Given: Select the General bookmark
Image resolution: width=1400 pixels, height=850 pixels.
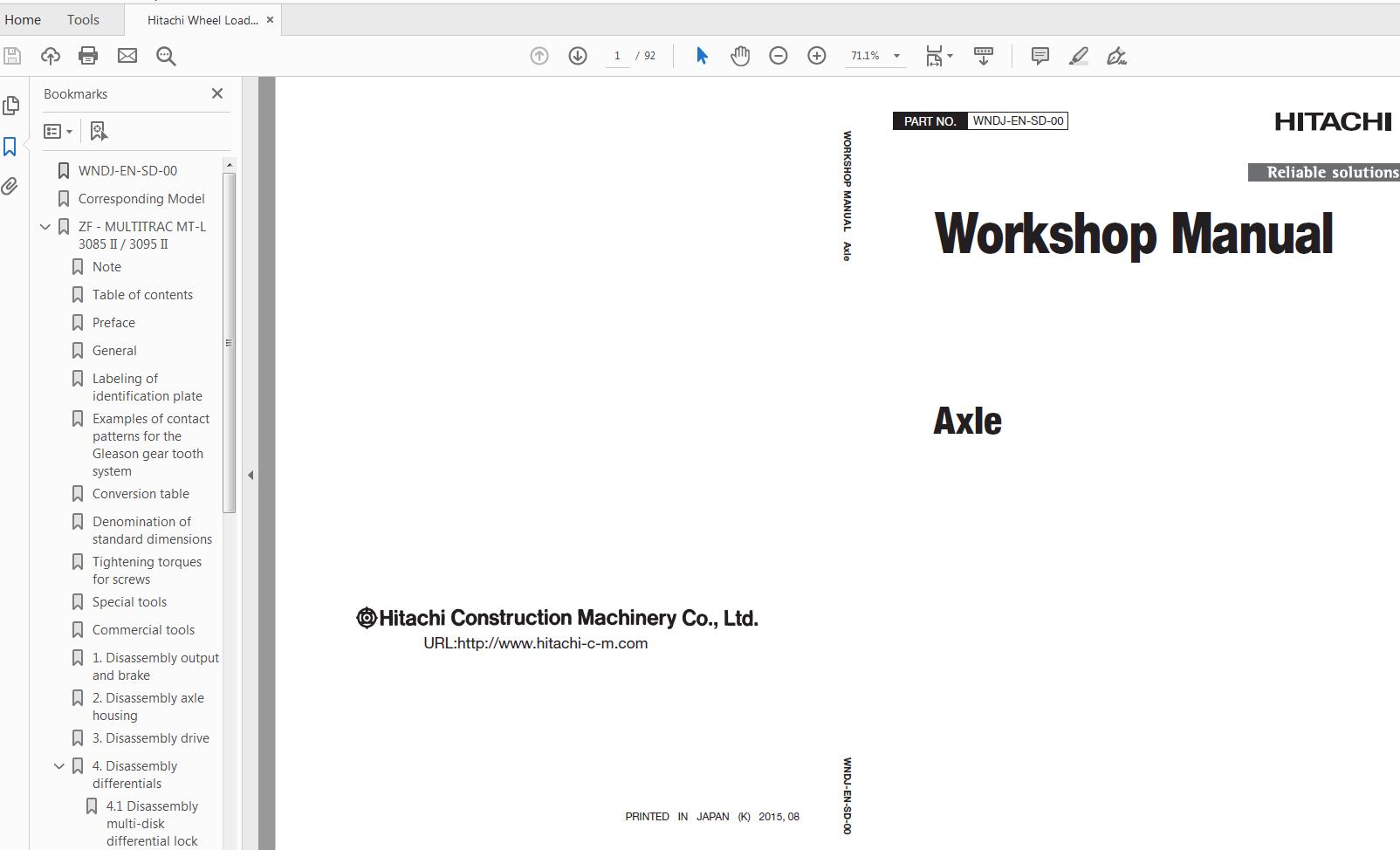Looking at the screenshot, I should point(114,351).
